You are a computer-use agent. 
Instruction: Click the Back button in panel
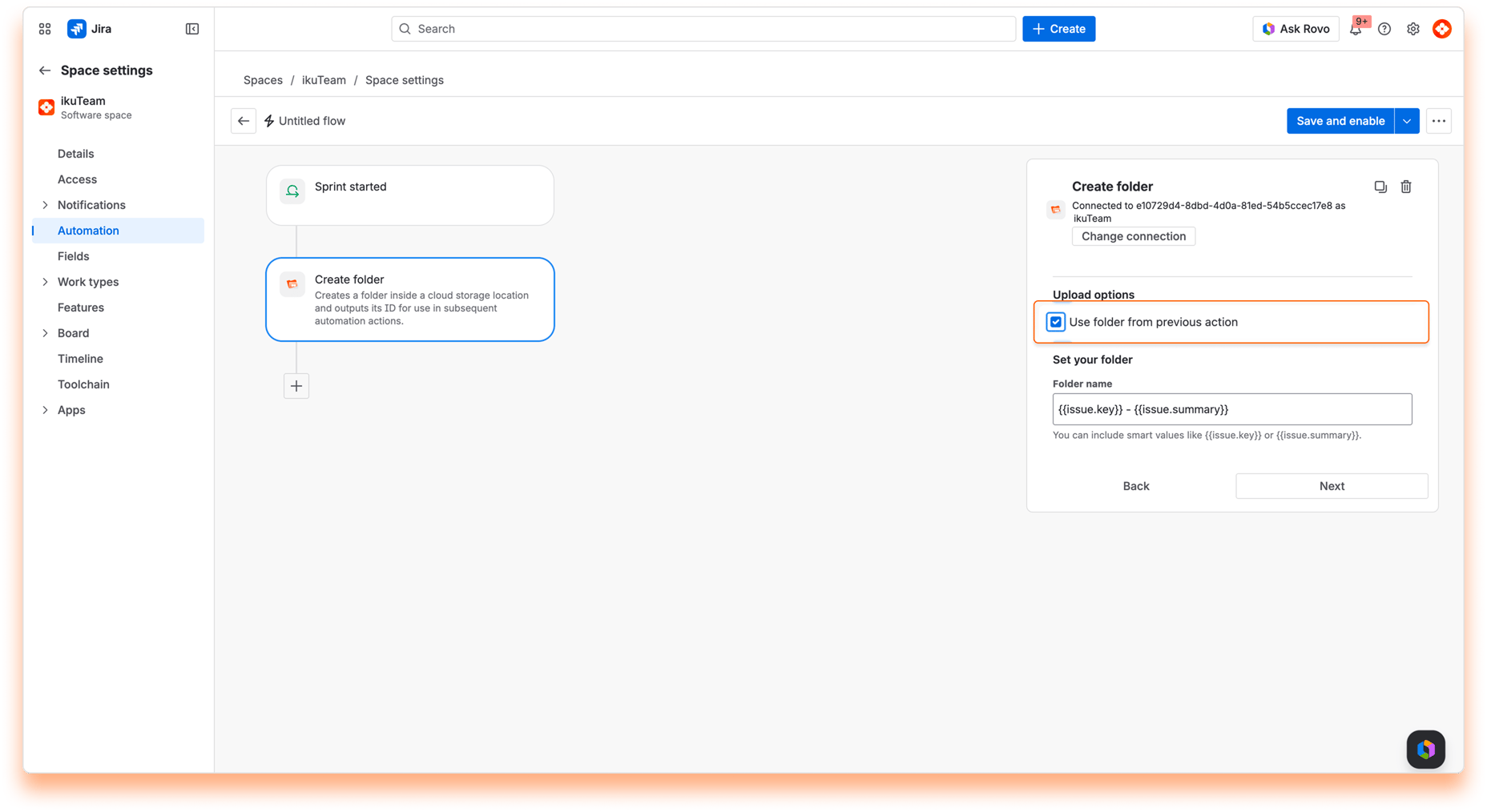pyautogui.click(x=1136, y=486)
